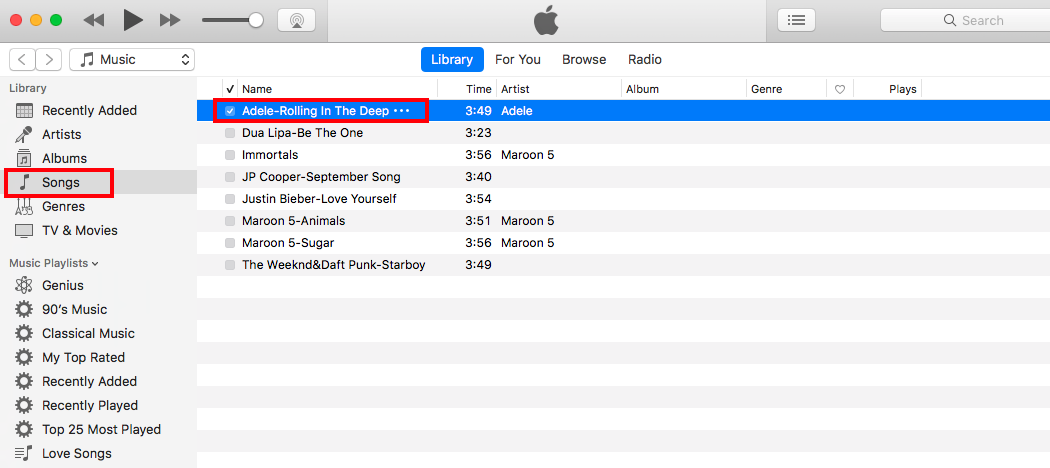Click the Songs music note icon
Image resolution: width=1050 pixels, height=468 pixels.
24,182
